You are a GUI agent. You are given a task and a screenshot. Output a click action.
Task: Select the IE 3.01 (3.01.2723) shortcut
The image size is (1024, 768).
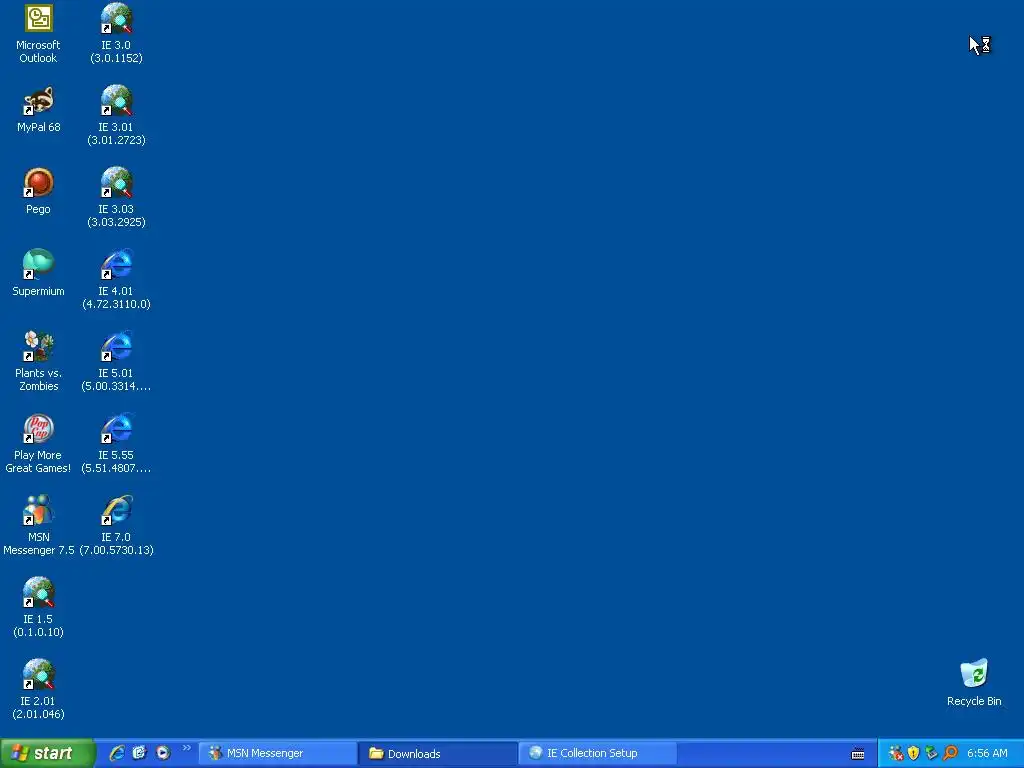point(116,116)
